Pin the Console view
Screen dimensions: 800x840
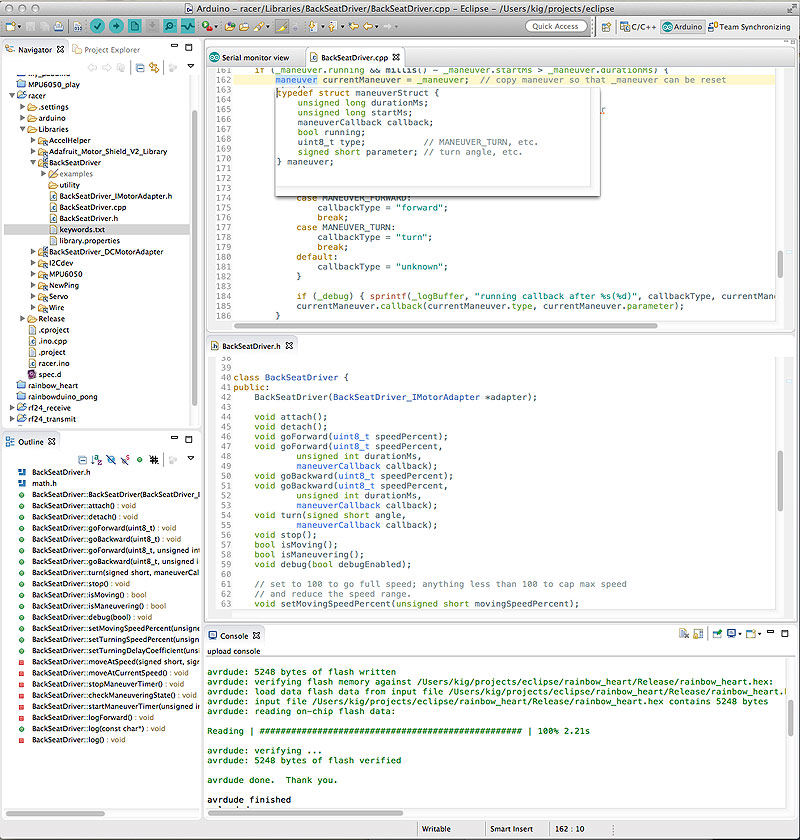tap(717, 635)
